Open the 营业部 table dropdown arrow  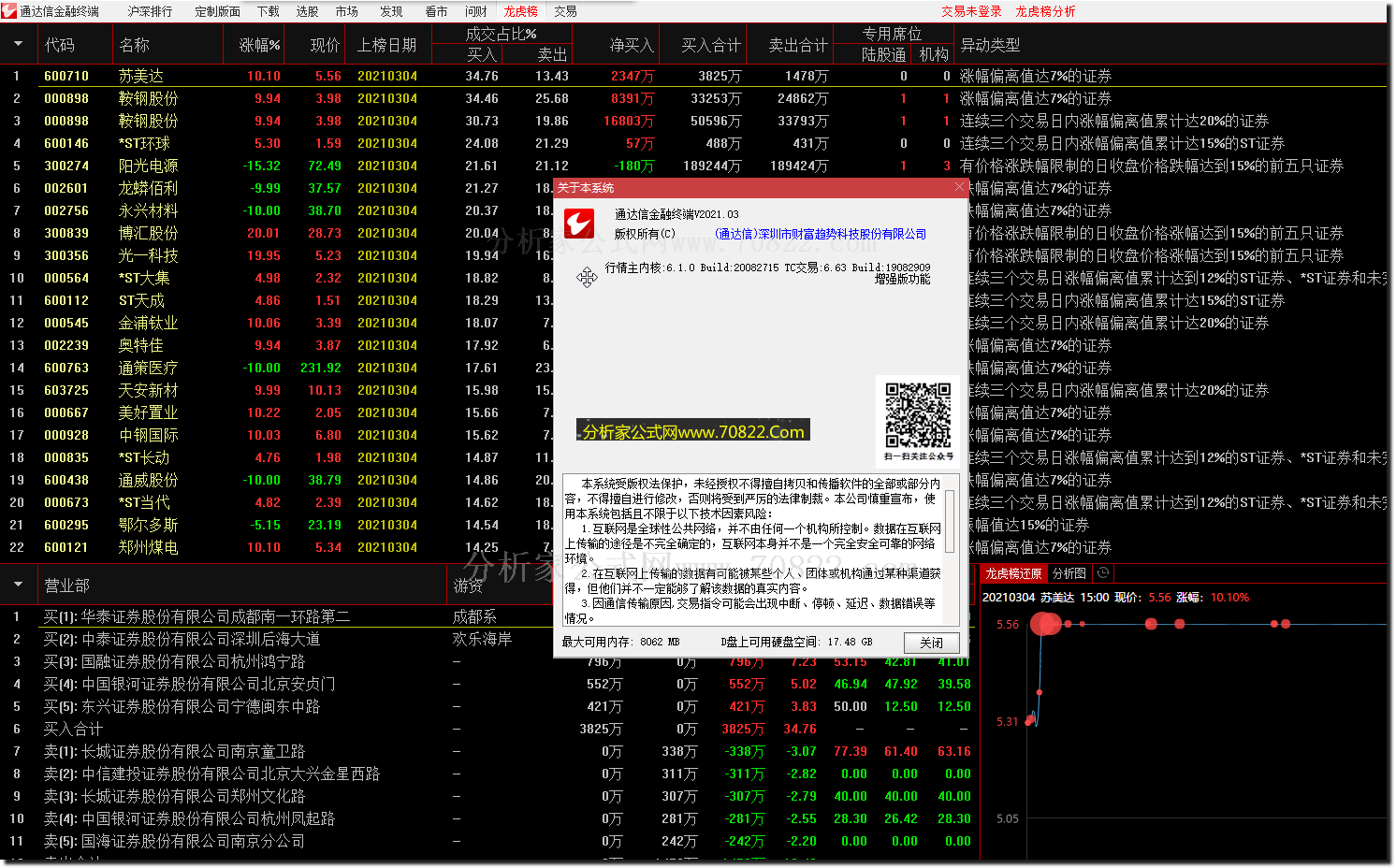tap(18, 585)
